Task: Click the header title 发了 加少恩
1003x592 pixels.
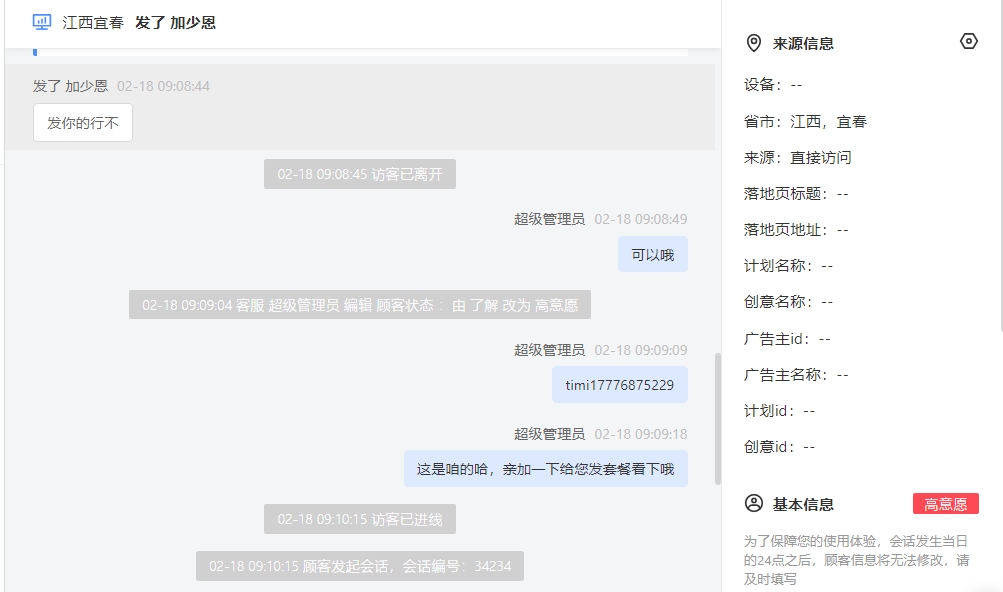Action: 175,22
